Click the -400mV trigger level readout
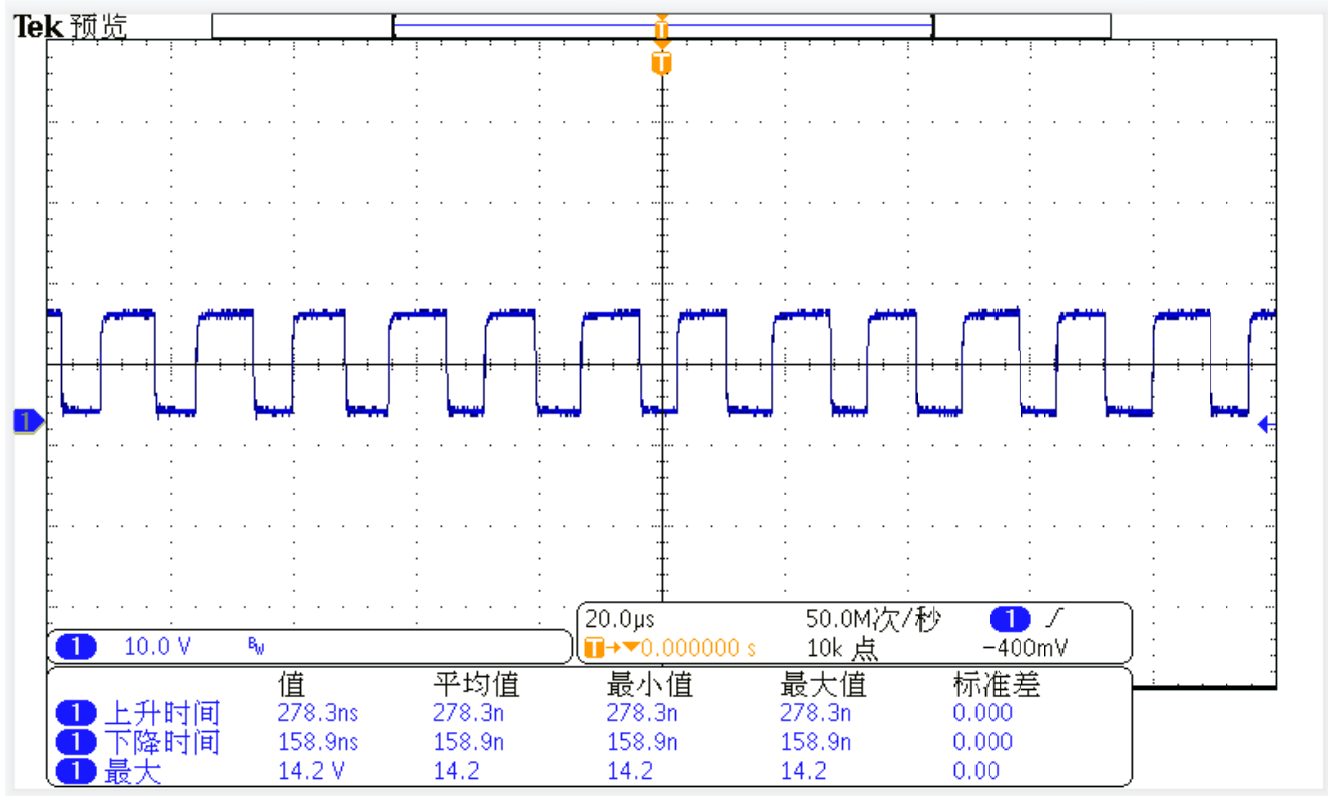This screenshot has width=1333, height=796. pos(1025,648)
